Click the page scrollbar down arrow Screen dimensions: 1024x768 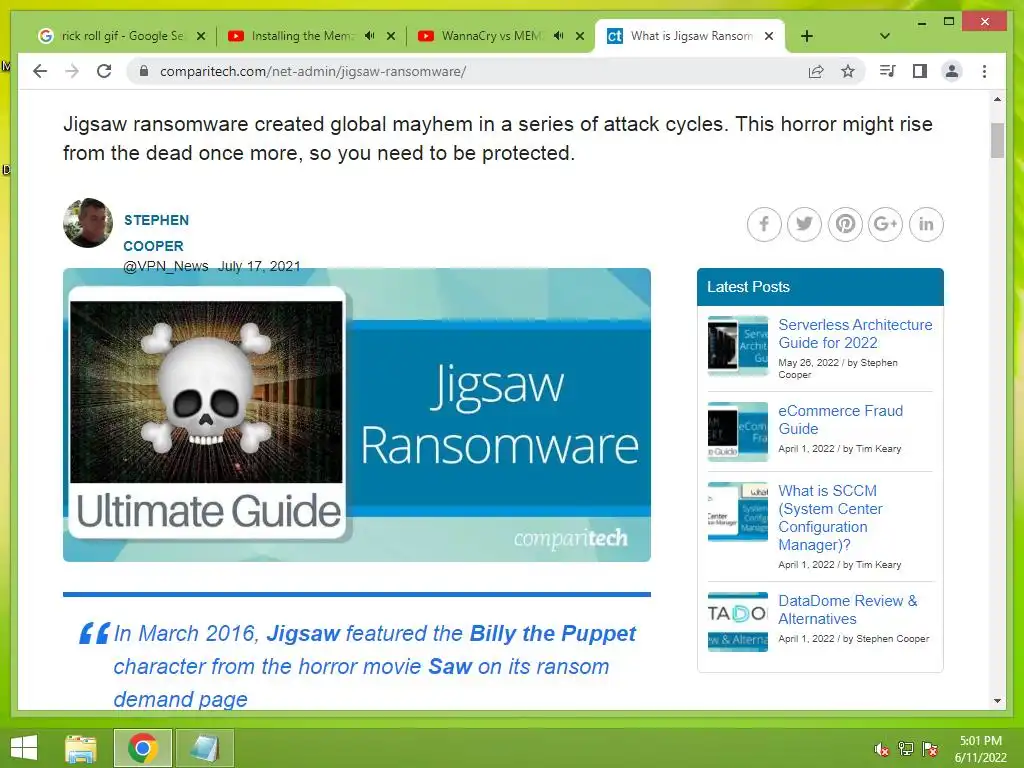(x=997, y=701)
